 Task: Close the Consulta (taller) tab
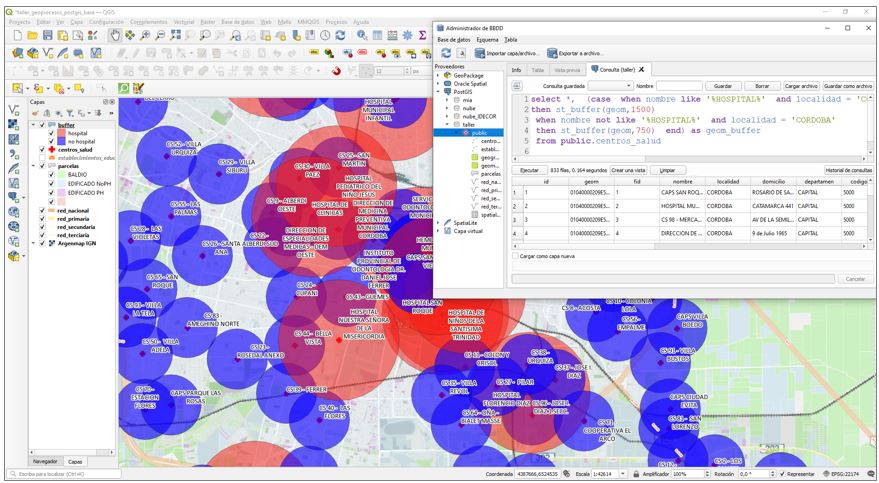641,70
